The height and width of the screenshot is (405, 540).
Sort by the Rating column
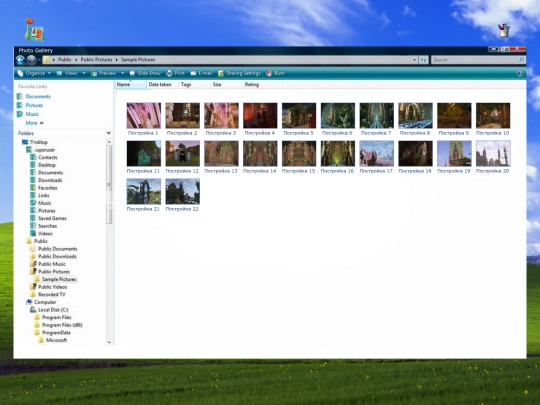(x=262, y=84)
